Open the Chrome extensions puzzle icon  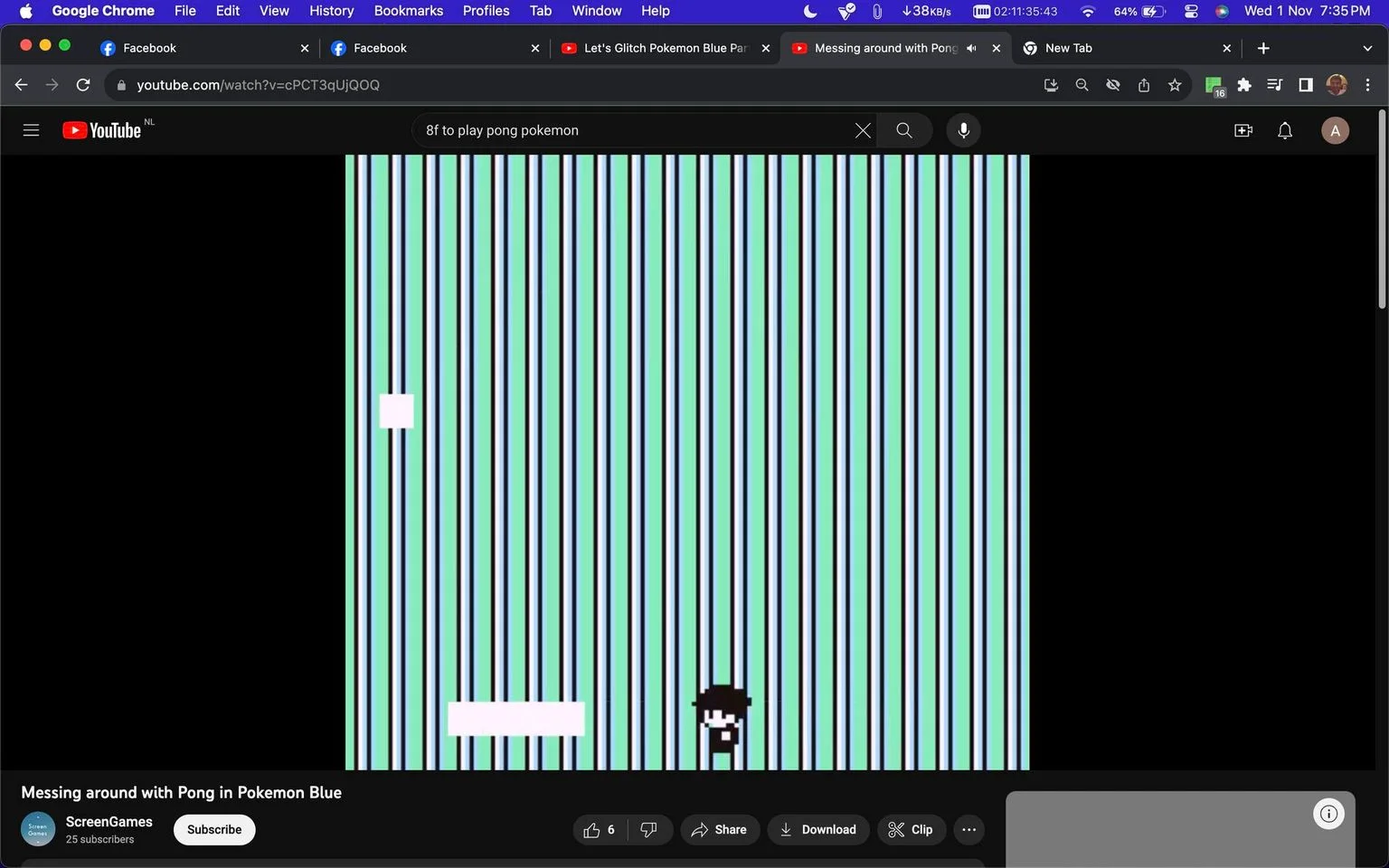pyautogui.click(x=1244, y=85)
